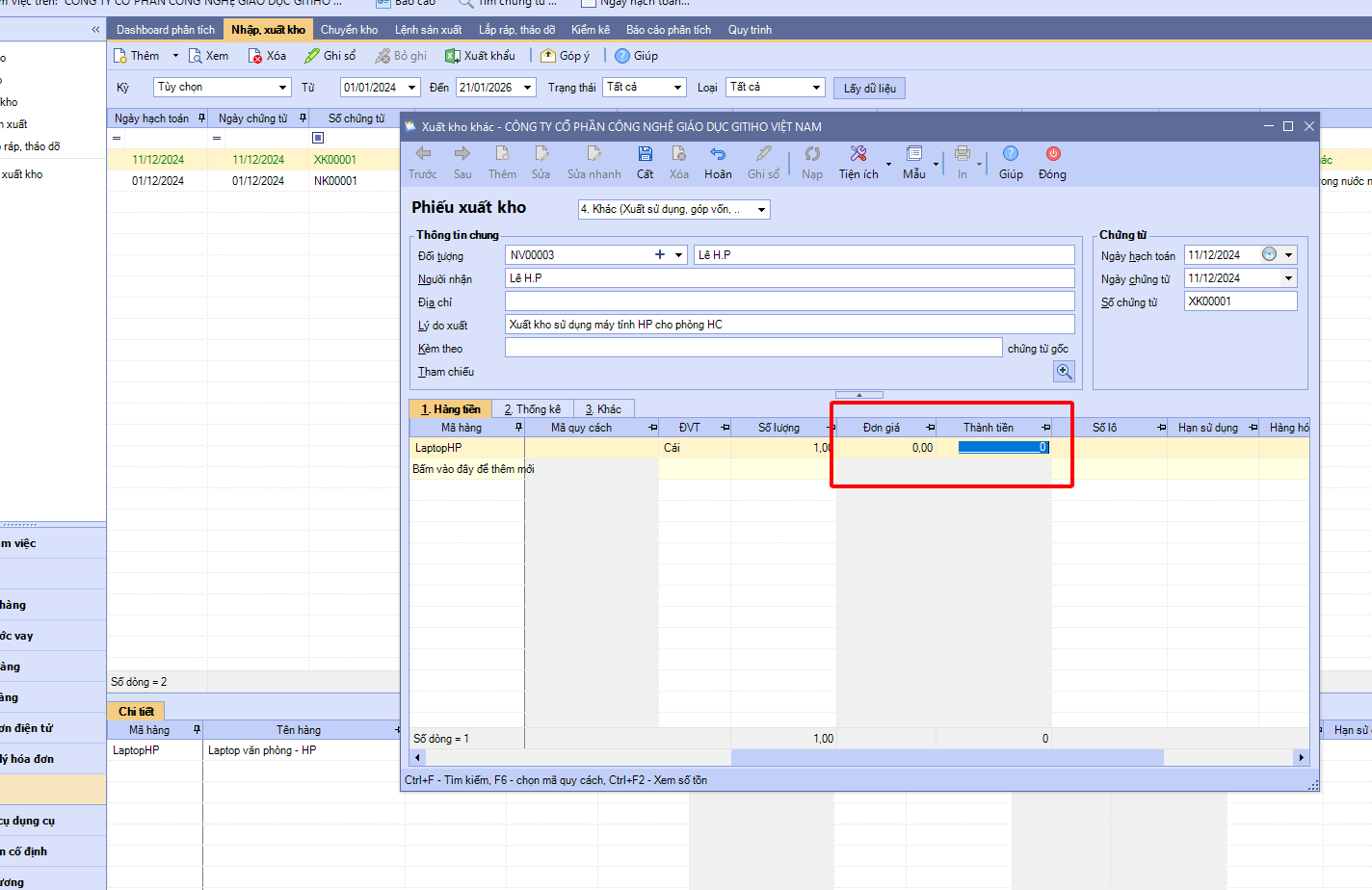The image size is (1372, 890).
Task: Click the Đóng close icon in toolbar
Action: click(1052, 155)
